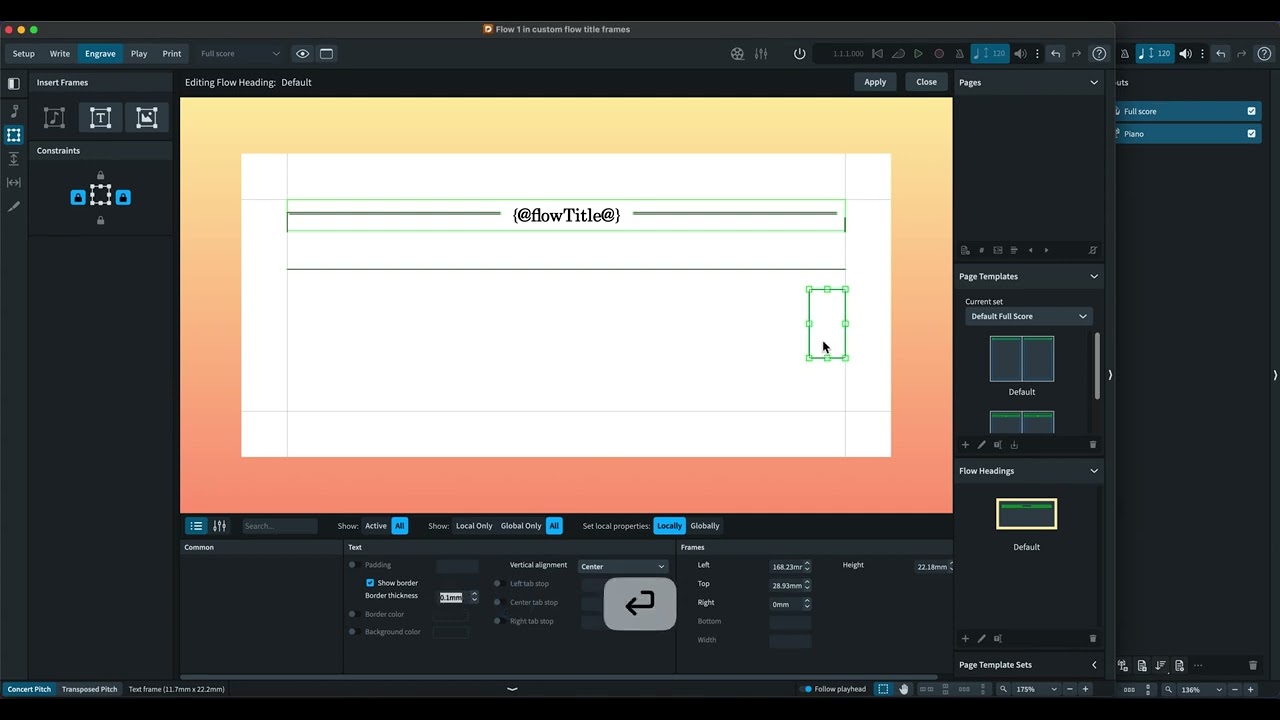The width and height of the screenshot is (1280, 720).
Task: Select the graphics frame insert tool
Action: [x=147, y=118]
